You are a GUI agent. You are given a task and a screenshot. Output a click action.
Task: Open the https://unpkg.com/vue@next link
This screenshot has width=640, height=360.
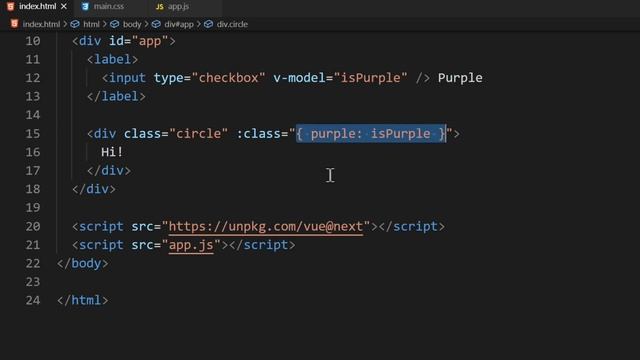266,227
